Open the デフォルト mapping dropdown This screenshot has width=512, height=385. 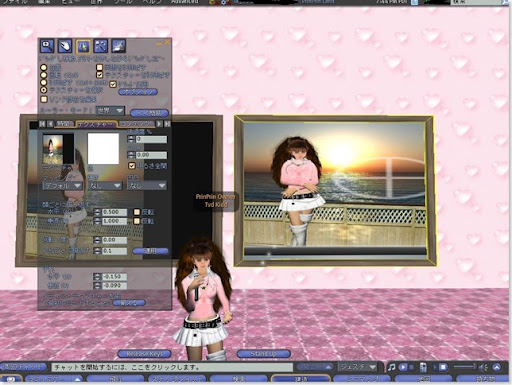[x=62, y=186]
